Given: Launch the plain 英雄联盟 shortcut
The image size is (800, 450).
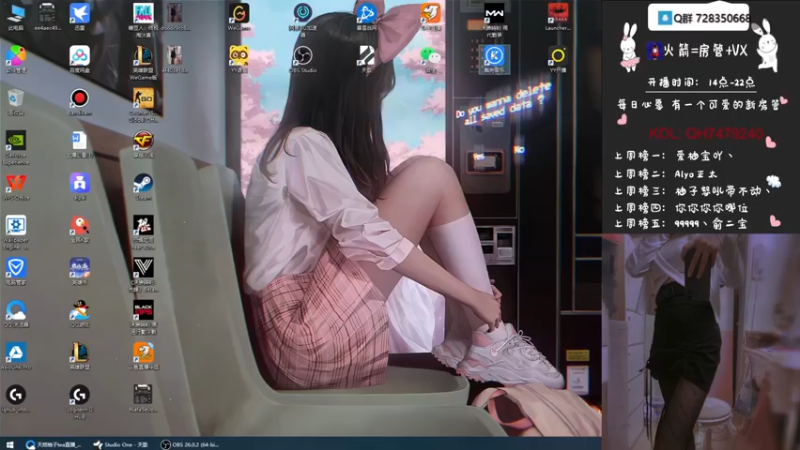Looking at the screenshot, I should click(x=80, y=356).
